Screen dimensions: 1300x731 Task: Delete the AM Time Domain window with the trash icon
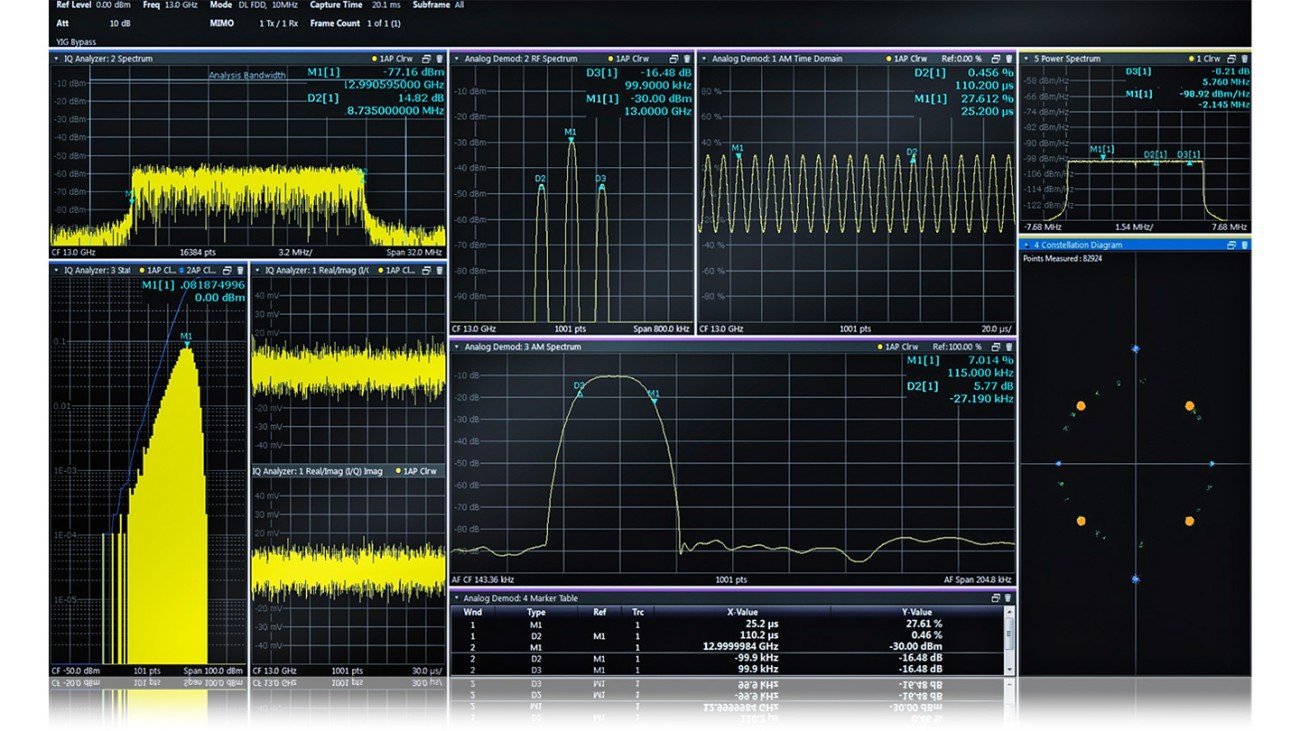click(1007, 58)
